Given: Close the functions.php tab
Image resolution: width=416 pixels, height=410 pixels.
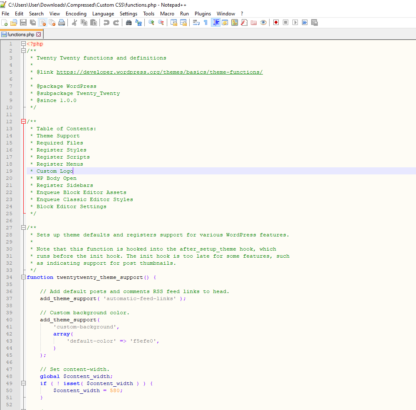Looking at the screenshot, I should click(39, 35).
